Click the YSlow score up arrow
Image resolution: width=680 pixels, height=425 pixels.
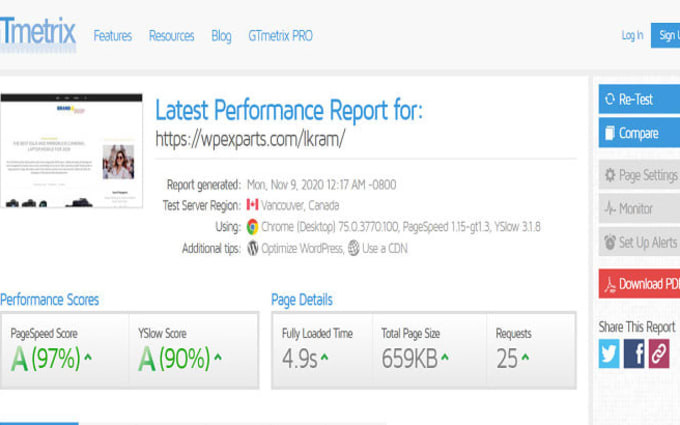tap(218, 357)
